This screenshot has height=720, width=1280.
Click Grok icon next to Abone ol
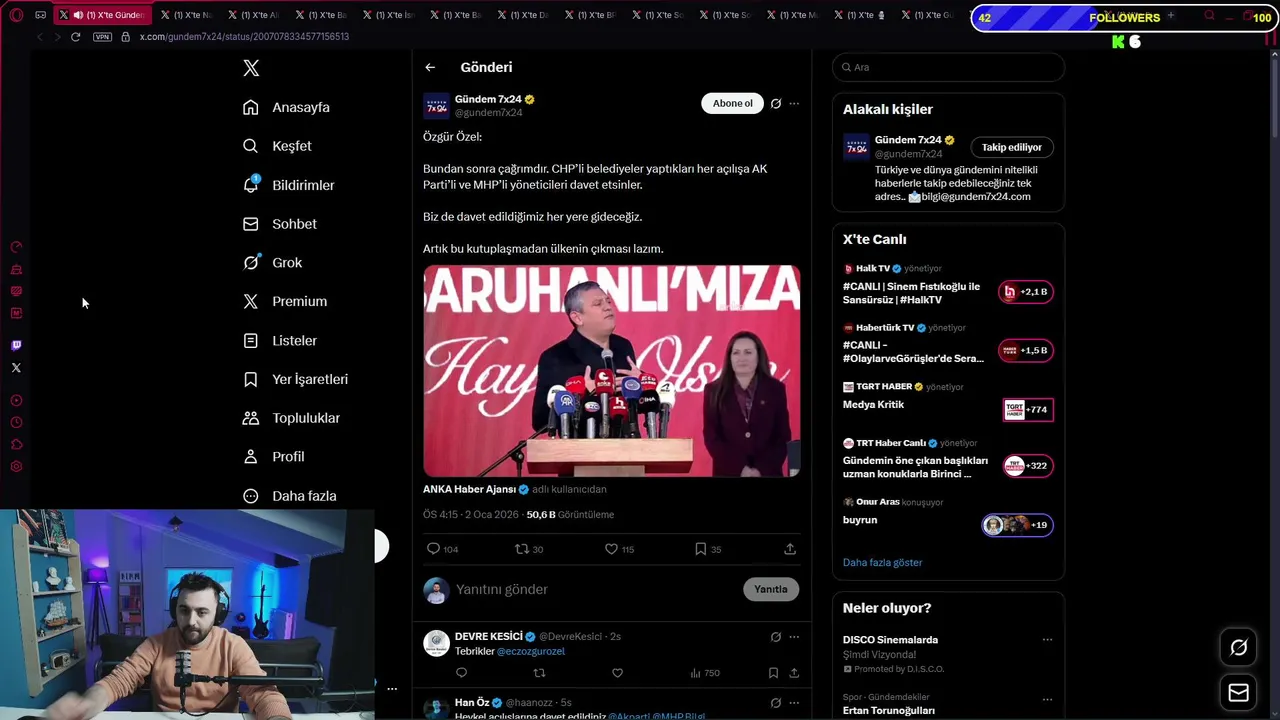(x=776, y=103)
